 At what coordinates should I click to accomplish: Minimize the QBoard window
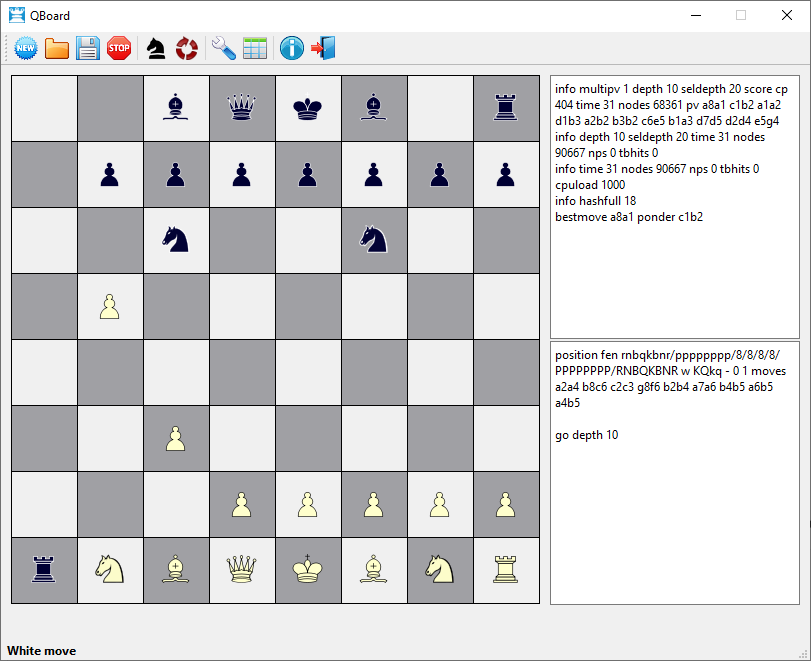click(x=696, y=16)
